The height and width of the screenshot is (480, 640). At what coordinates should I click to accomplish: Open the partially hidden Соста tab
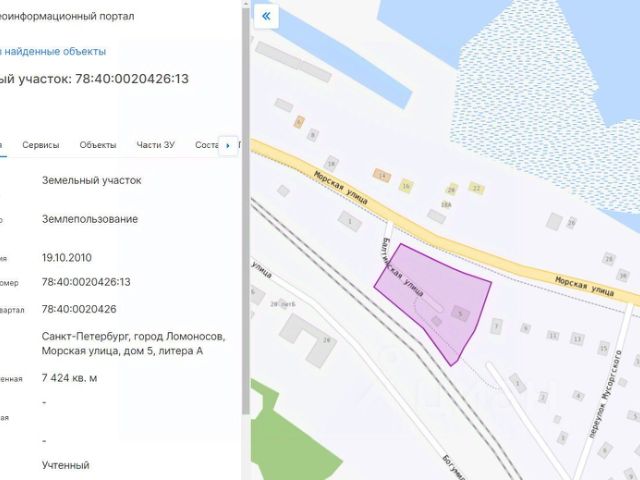click(x=207, y=145)
